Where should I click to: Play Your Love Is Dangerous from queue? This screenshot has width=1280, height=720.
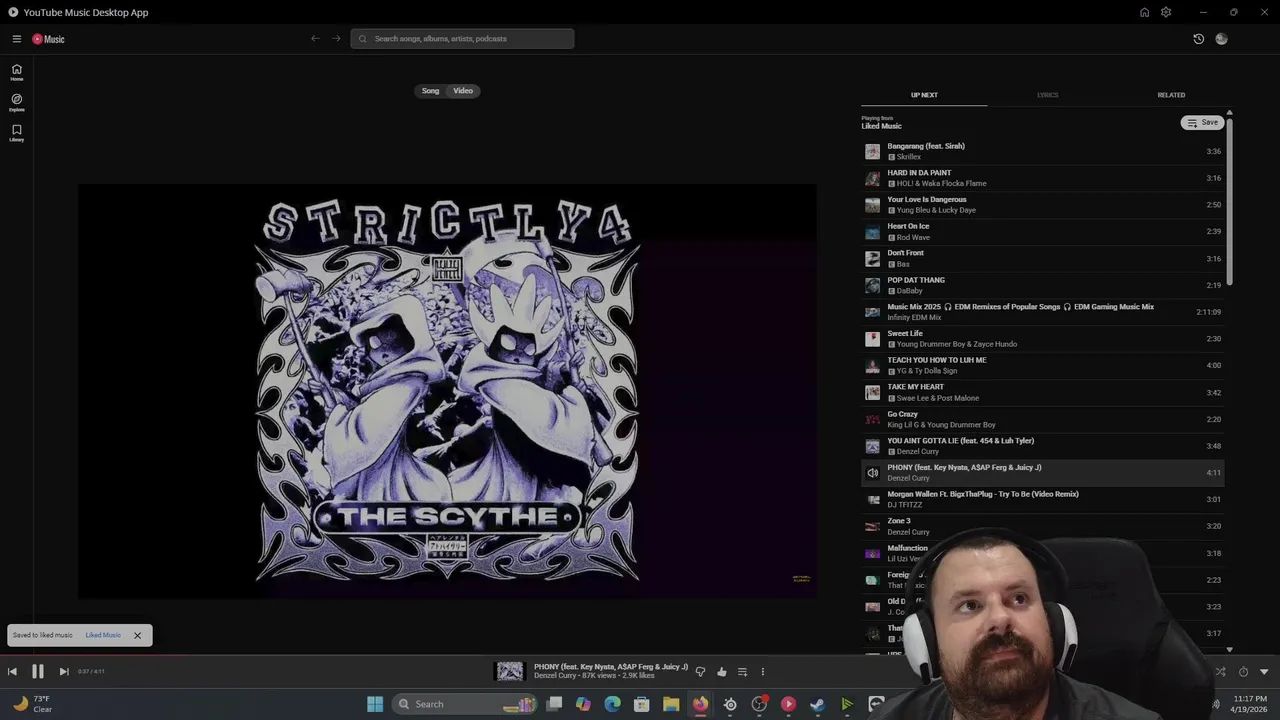pyautogui.click(x=1042, y=205)
